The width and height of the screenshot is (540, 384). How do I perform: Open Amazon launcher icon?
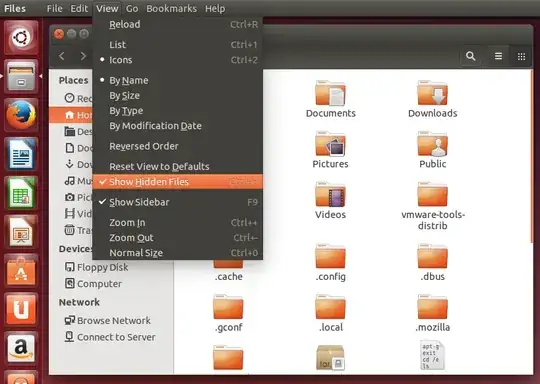[21, 348]
